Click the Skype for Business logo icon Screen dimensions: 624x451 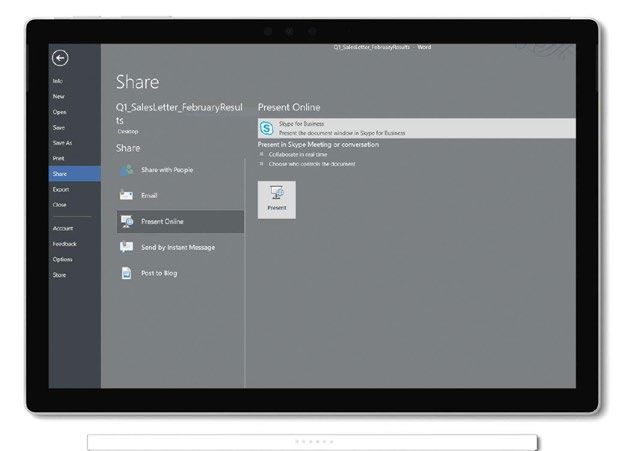pos(267,128)
